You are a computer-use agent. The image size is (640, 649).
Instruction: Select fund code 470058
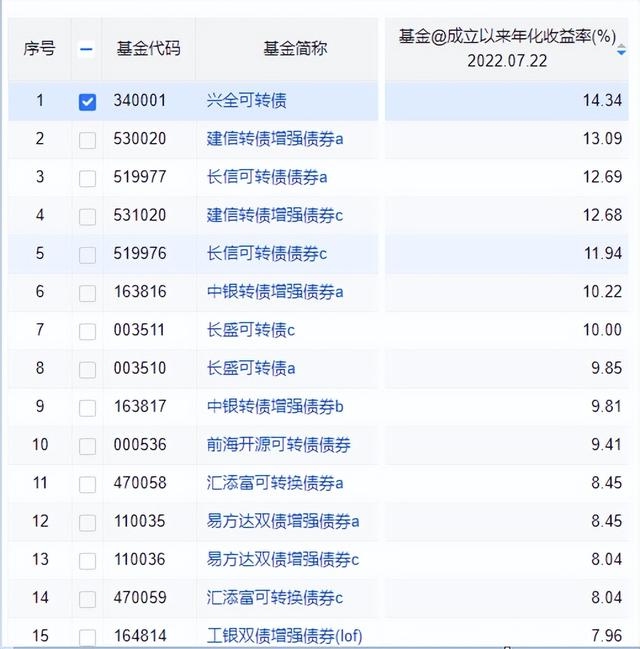tap(140, 483)
